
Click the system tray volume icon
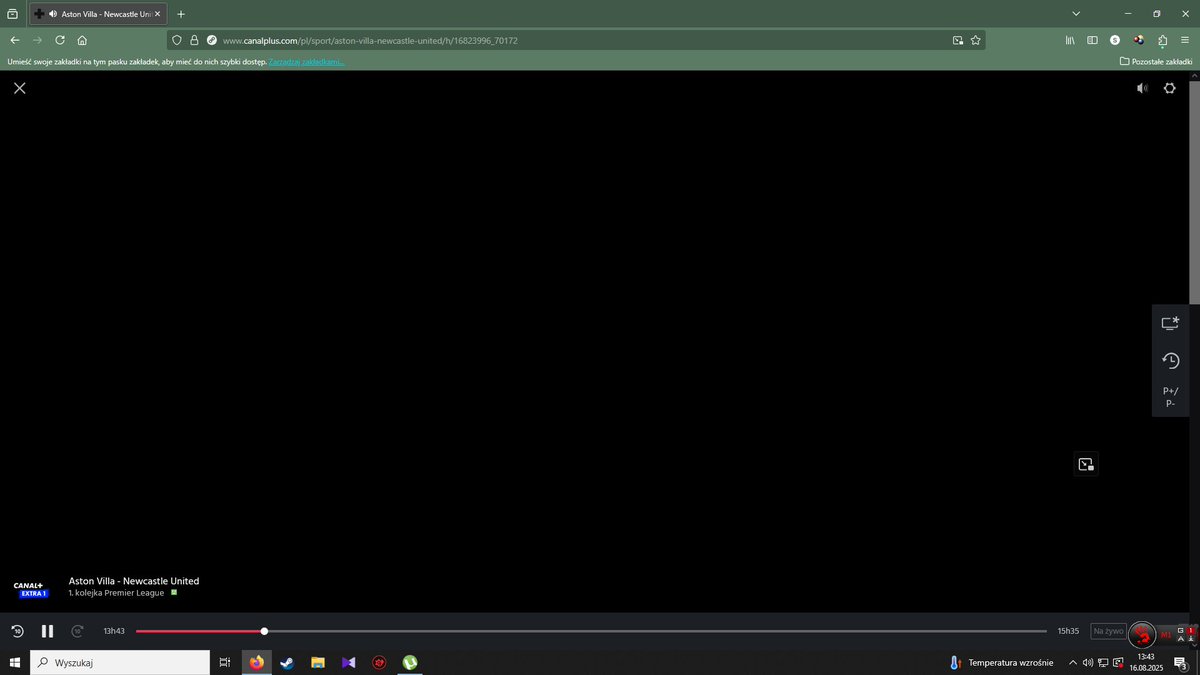pyautogui.click(x=1087, y=662)
